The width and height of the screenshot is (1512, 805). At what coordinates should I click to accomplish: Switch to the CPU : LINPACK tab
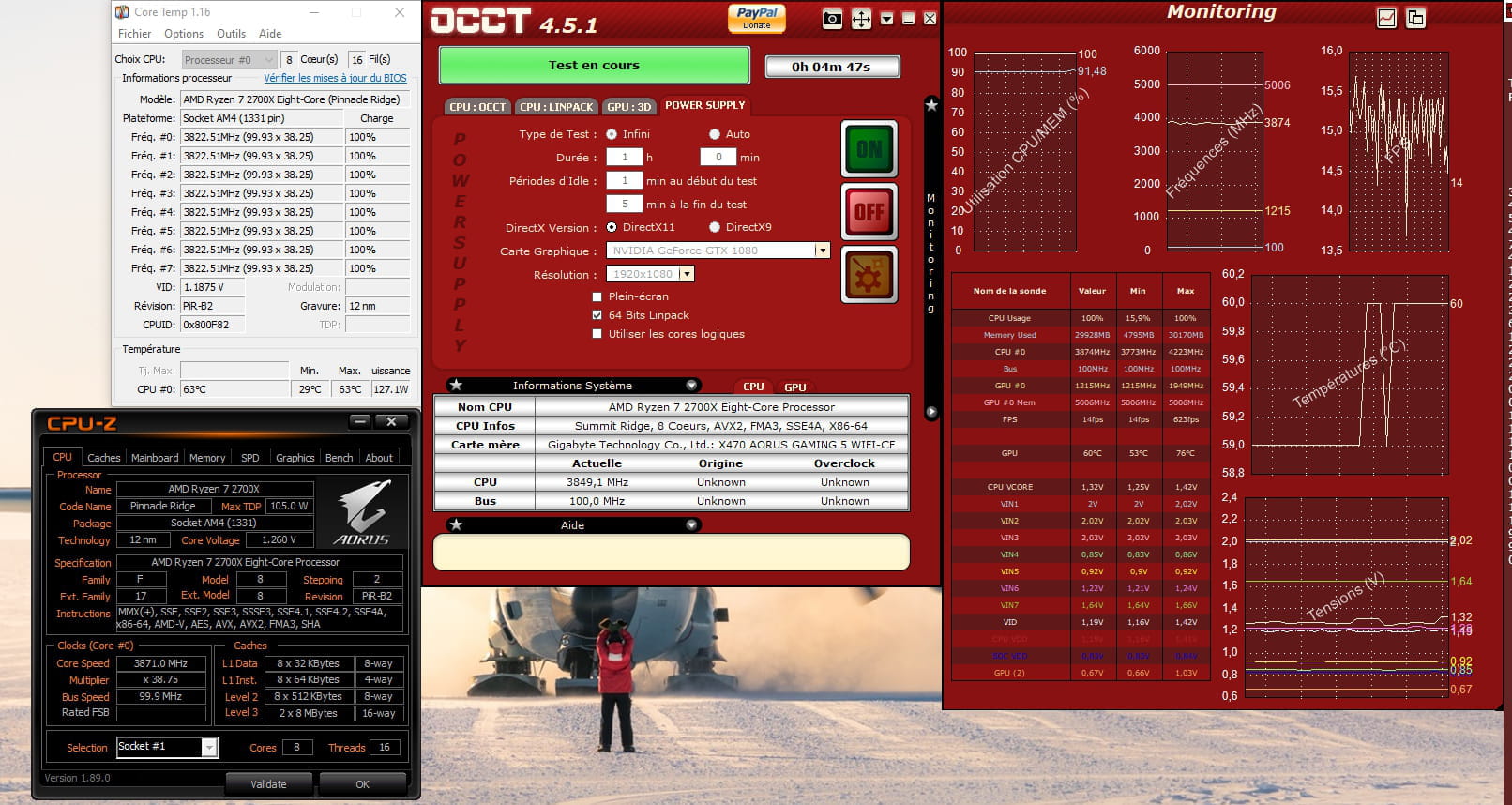[x=556, y=106]
